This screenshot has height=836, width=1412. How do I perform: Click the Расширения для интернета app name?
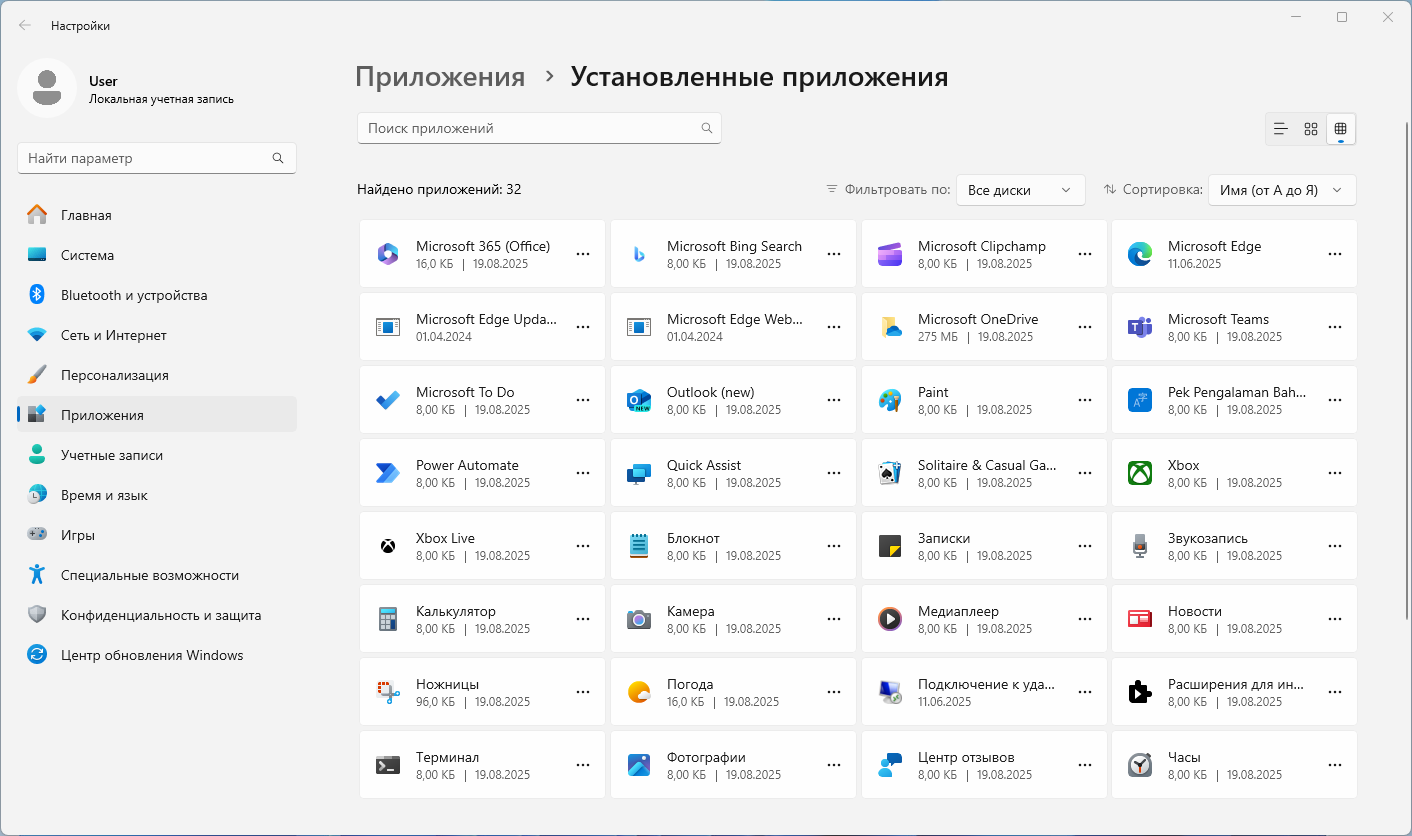(x=1236, y=684)
